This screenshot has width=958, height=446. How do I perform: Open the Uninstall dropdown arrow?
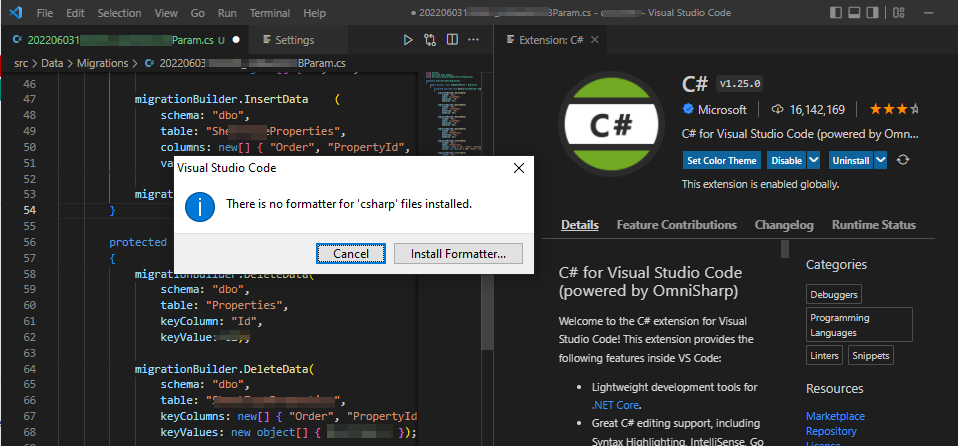tap(880, 160)
